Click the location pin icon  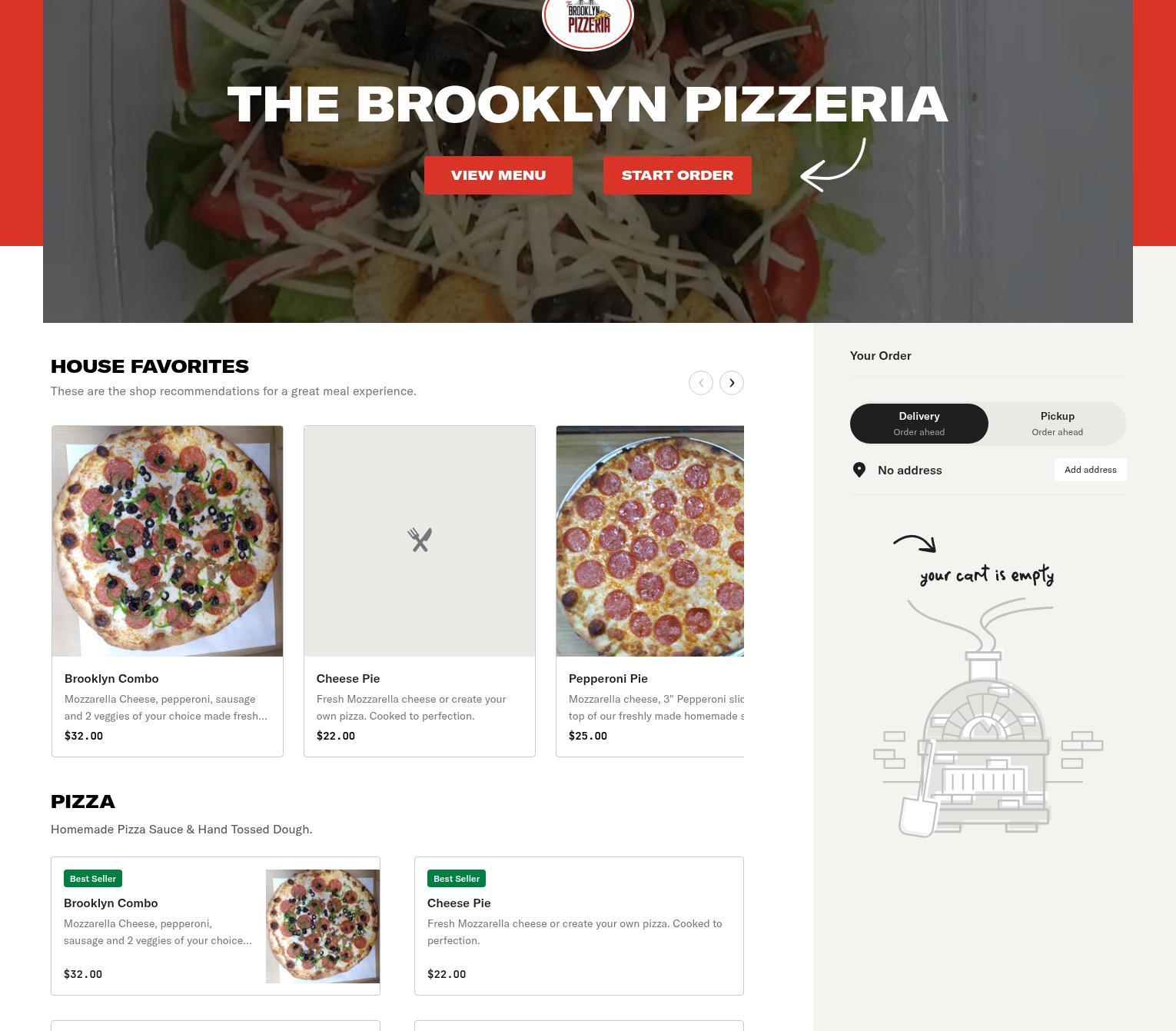point(859,470)
